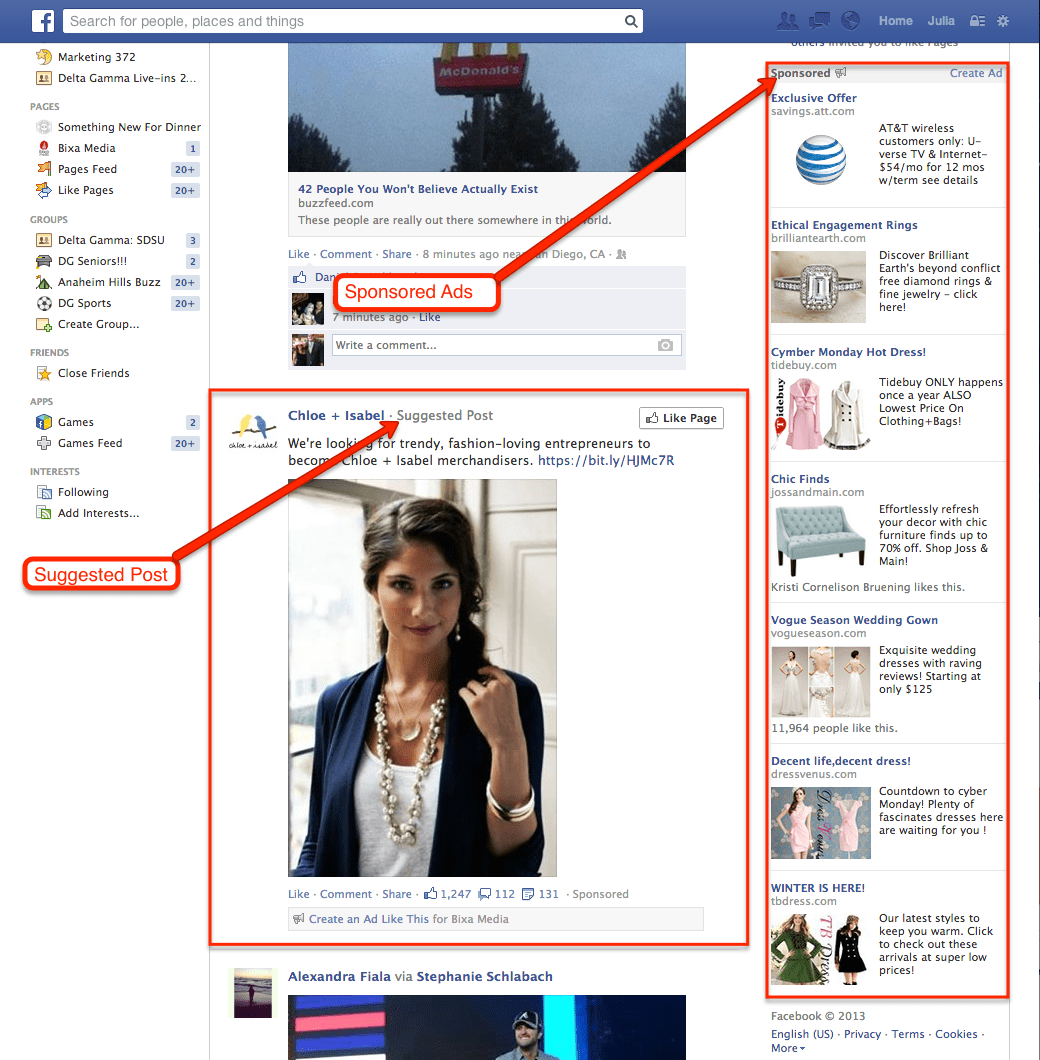The width and height of the screenshot is (1040, 1060).
Task: Click Anaheim Hills Buzz group icon
Action: [x=44, y=283]
